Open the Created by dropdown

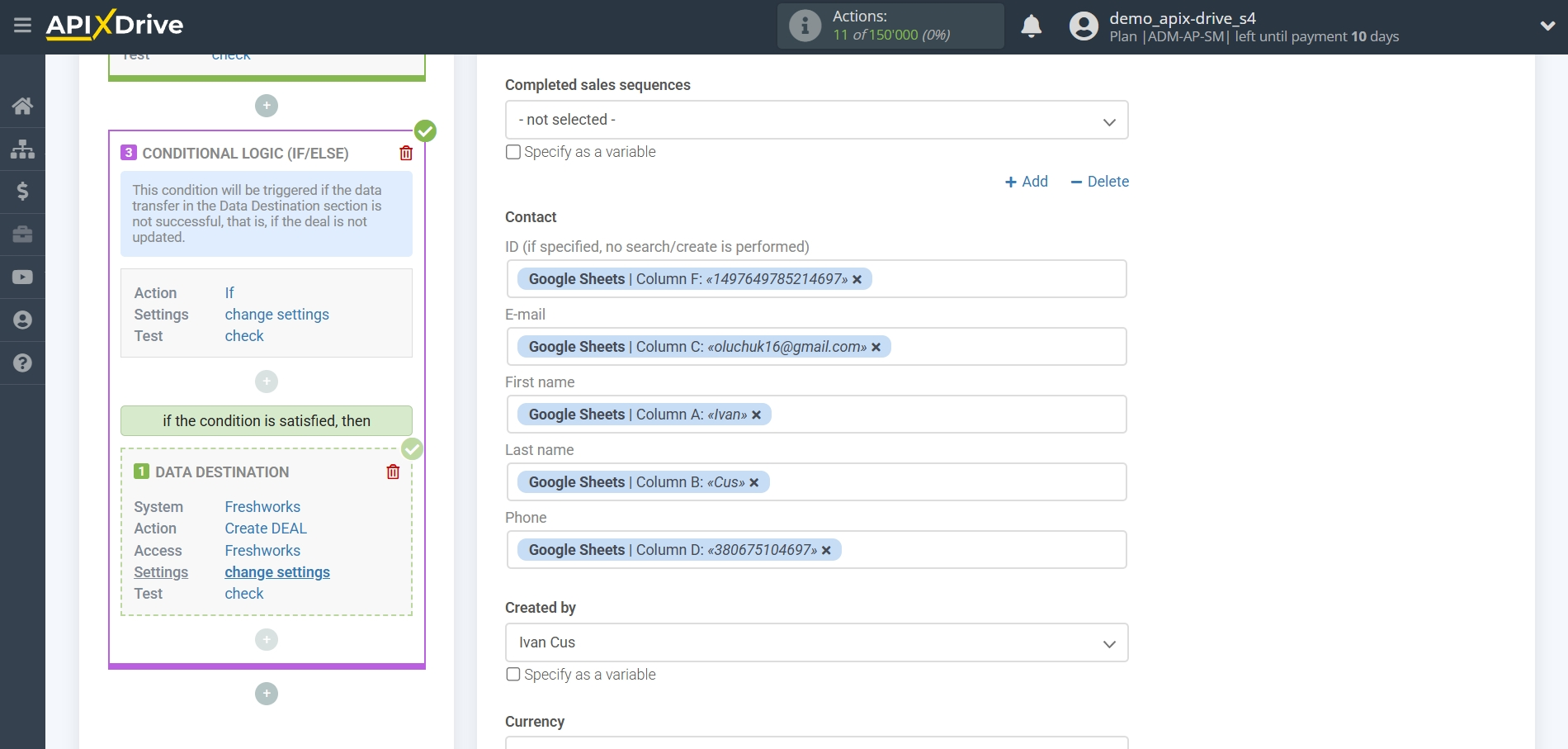pyautogui.click(x=816, y=642)
